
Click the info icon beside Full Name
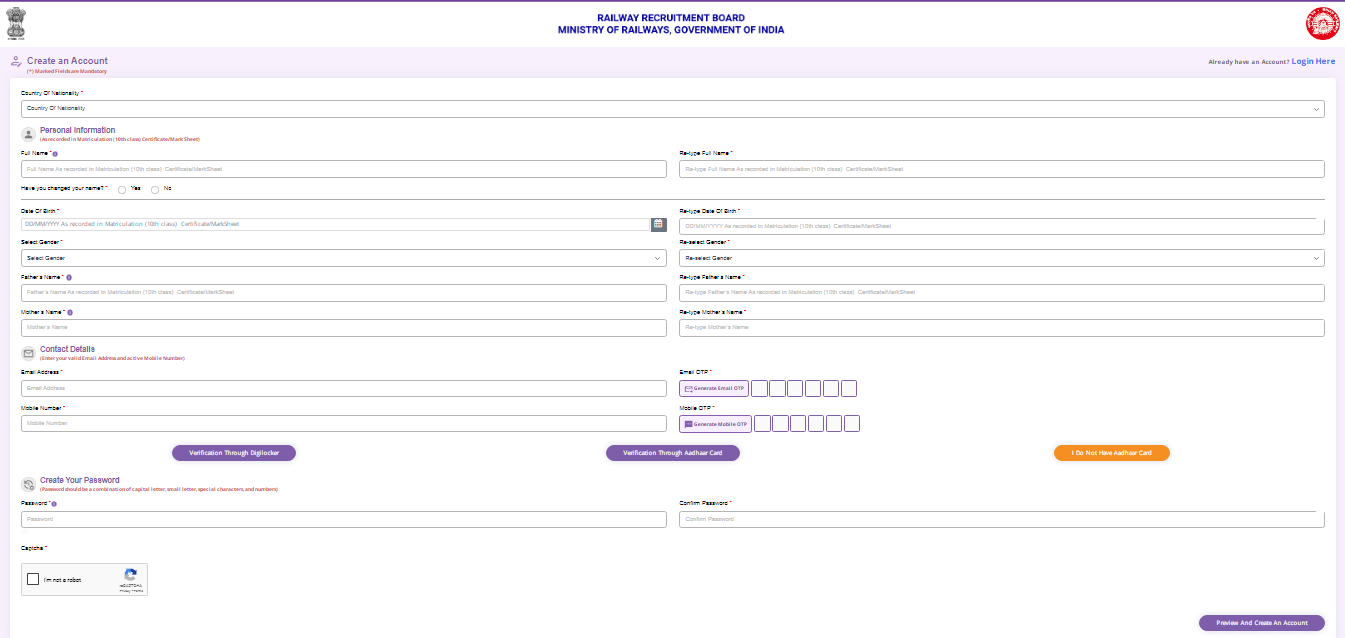coord(54,153)
